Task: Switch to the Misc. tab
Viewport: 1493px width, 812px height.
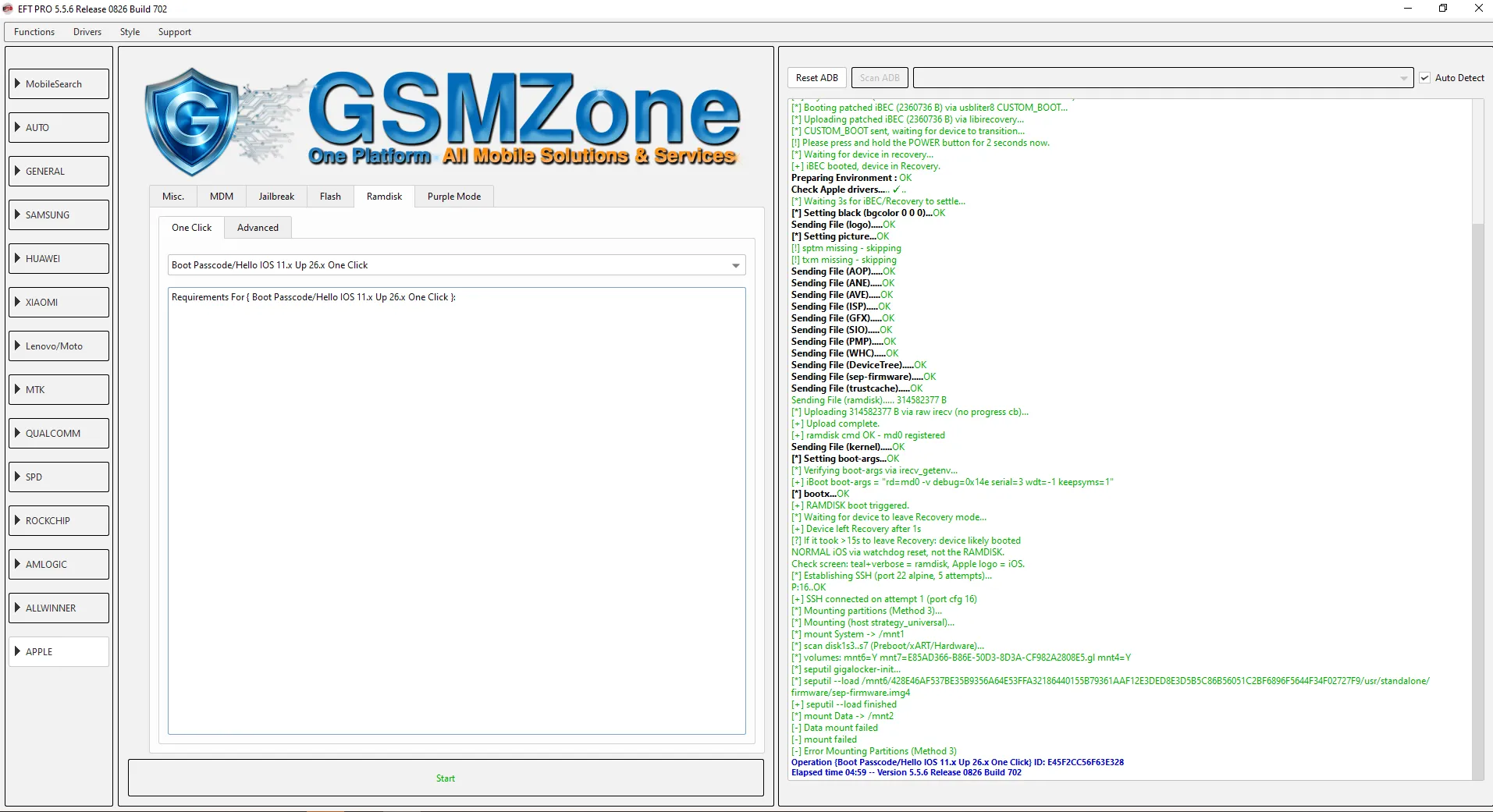Action: tap(173, 197)
